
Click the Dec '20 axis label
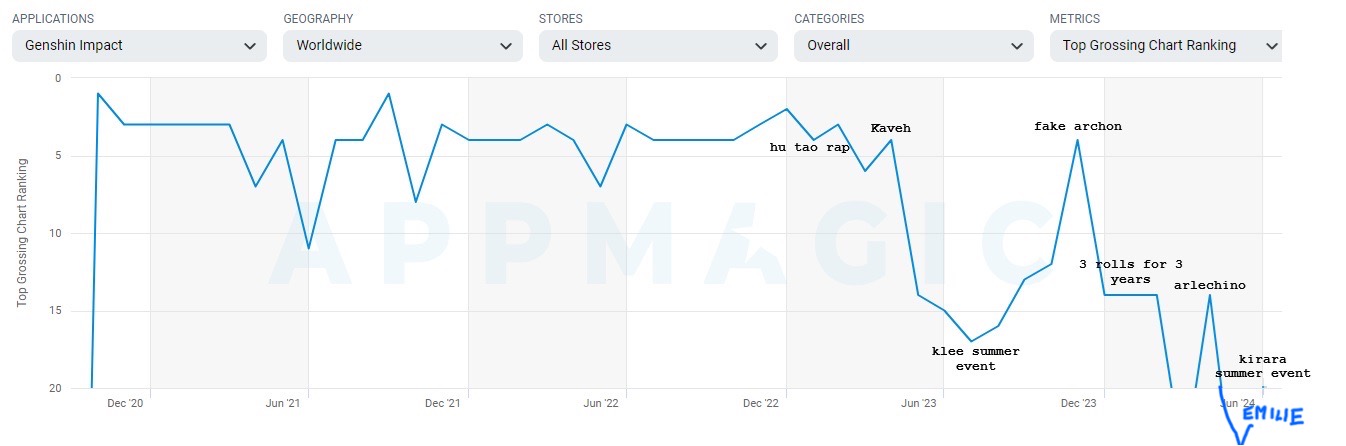point(125,403)
